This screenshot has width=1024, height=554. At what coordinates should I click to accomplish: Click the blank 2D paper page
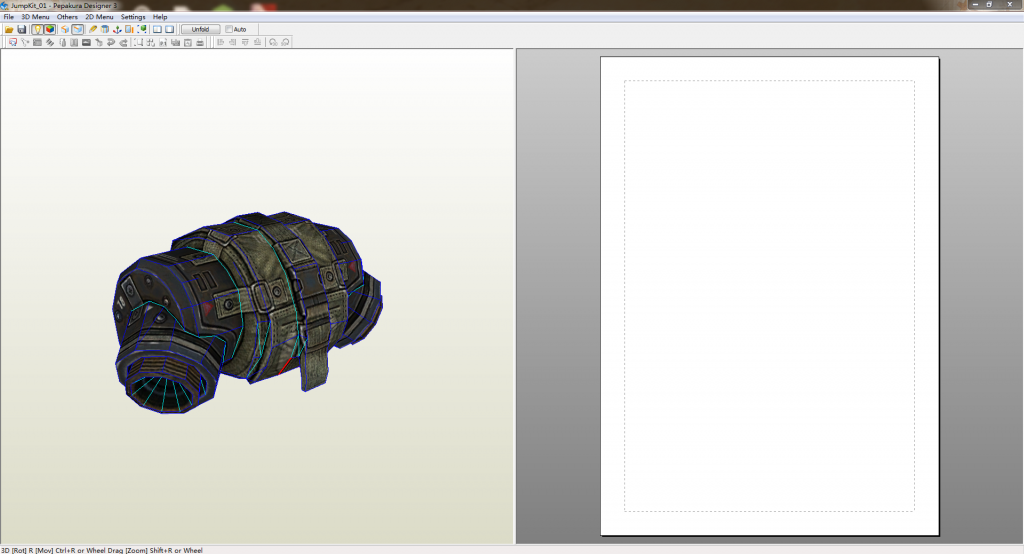click(x=769, y=296)
